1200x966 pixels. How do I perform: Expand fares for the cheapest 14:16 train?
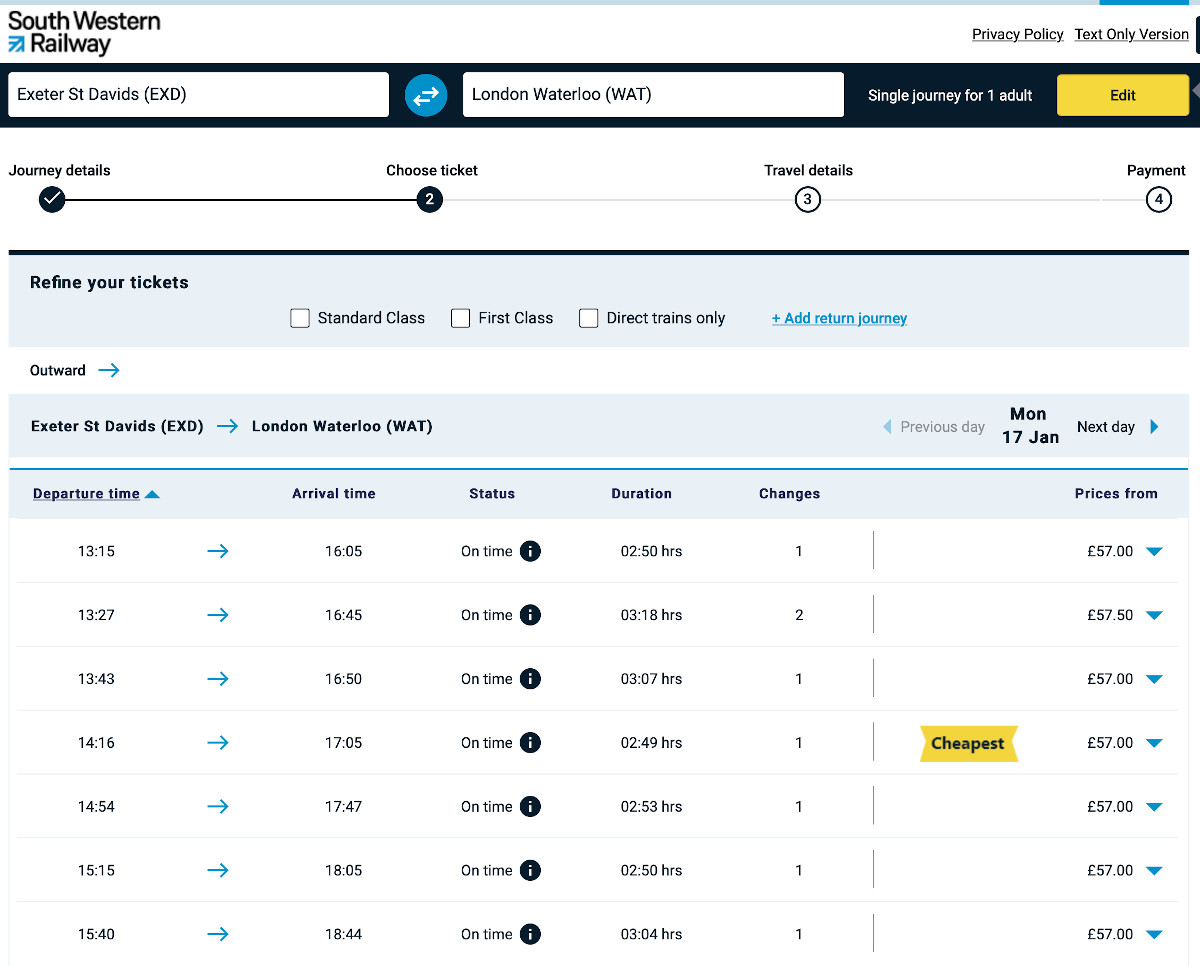point(1154,743)
